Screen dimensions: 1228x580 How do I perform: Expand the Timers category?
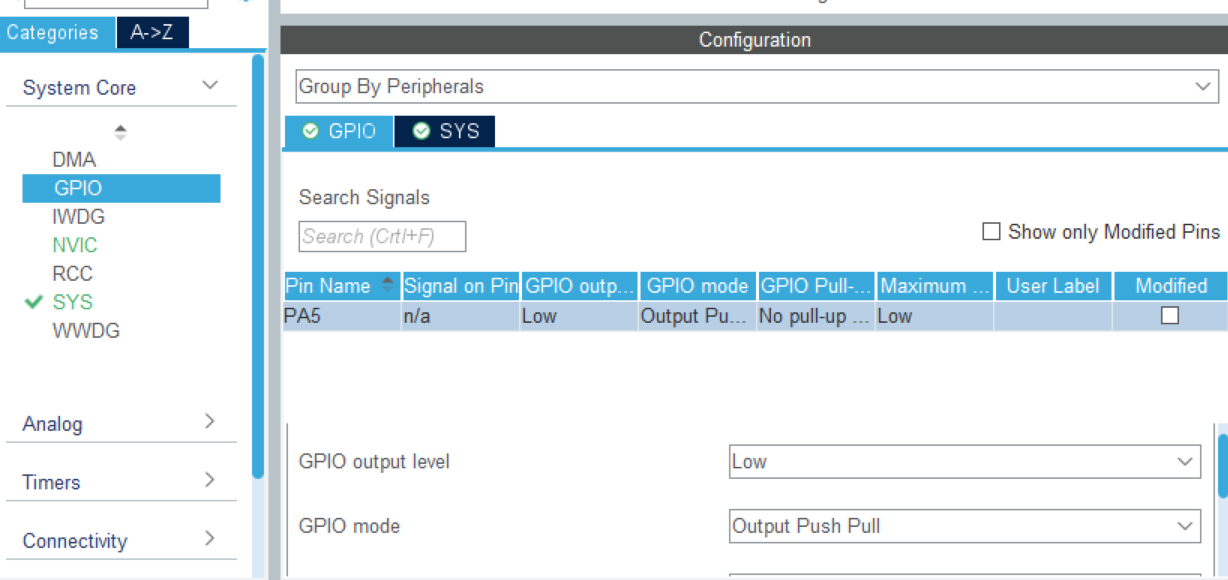[210, 482]
